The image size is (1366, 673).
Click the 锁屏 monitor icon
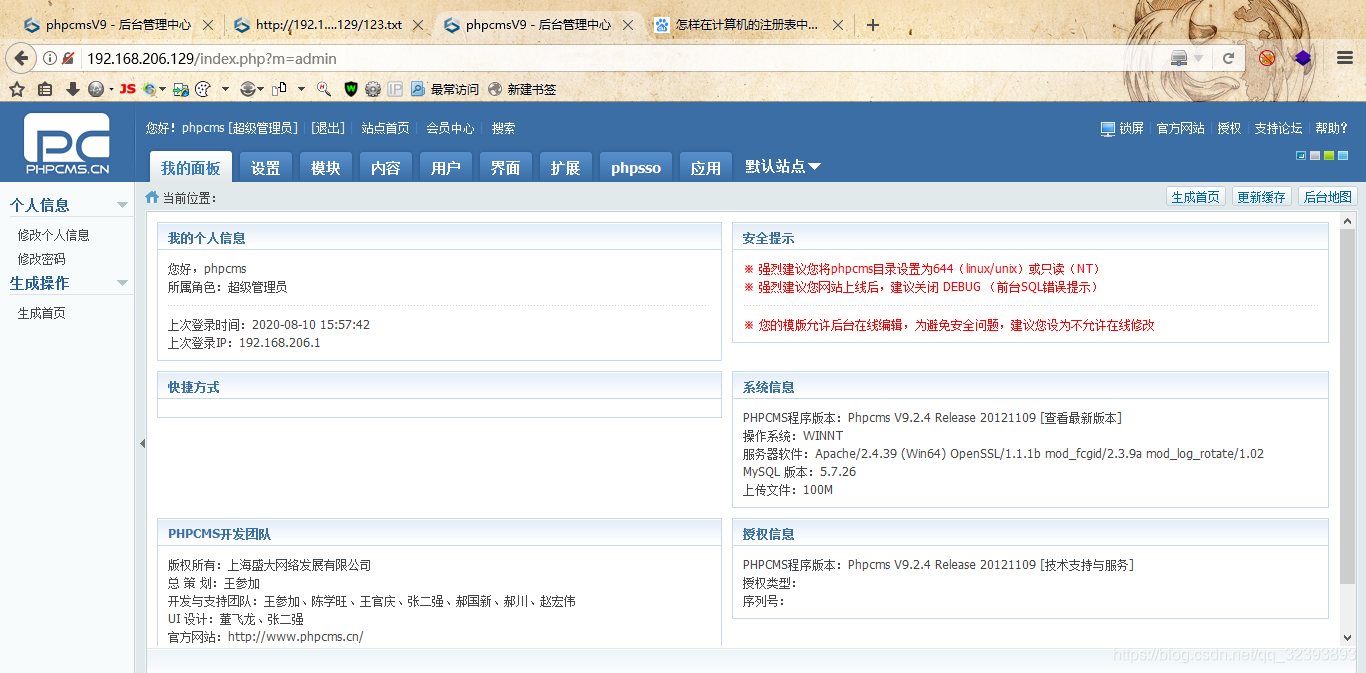(1107, 128)
